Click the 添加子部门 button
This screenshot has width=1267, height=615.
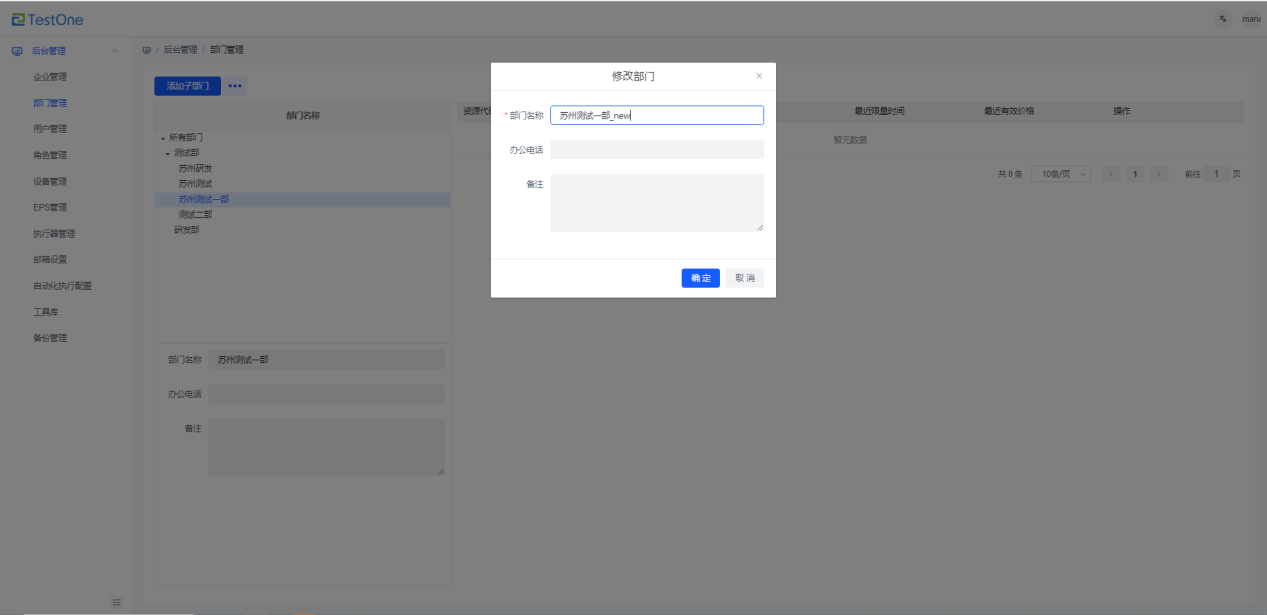(188, 86)
